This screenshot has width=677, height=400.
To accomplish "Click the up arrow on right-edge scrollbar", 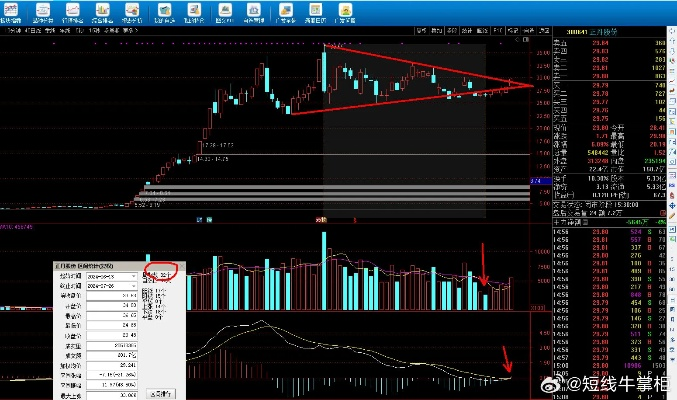I will tap(673, 32).
